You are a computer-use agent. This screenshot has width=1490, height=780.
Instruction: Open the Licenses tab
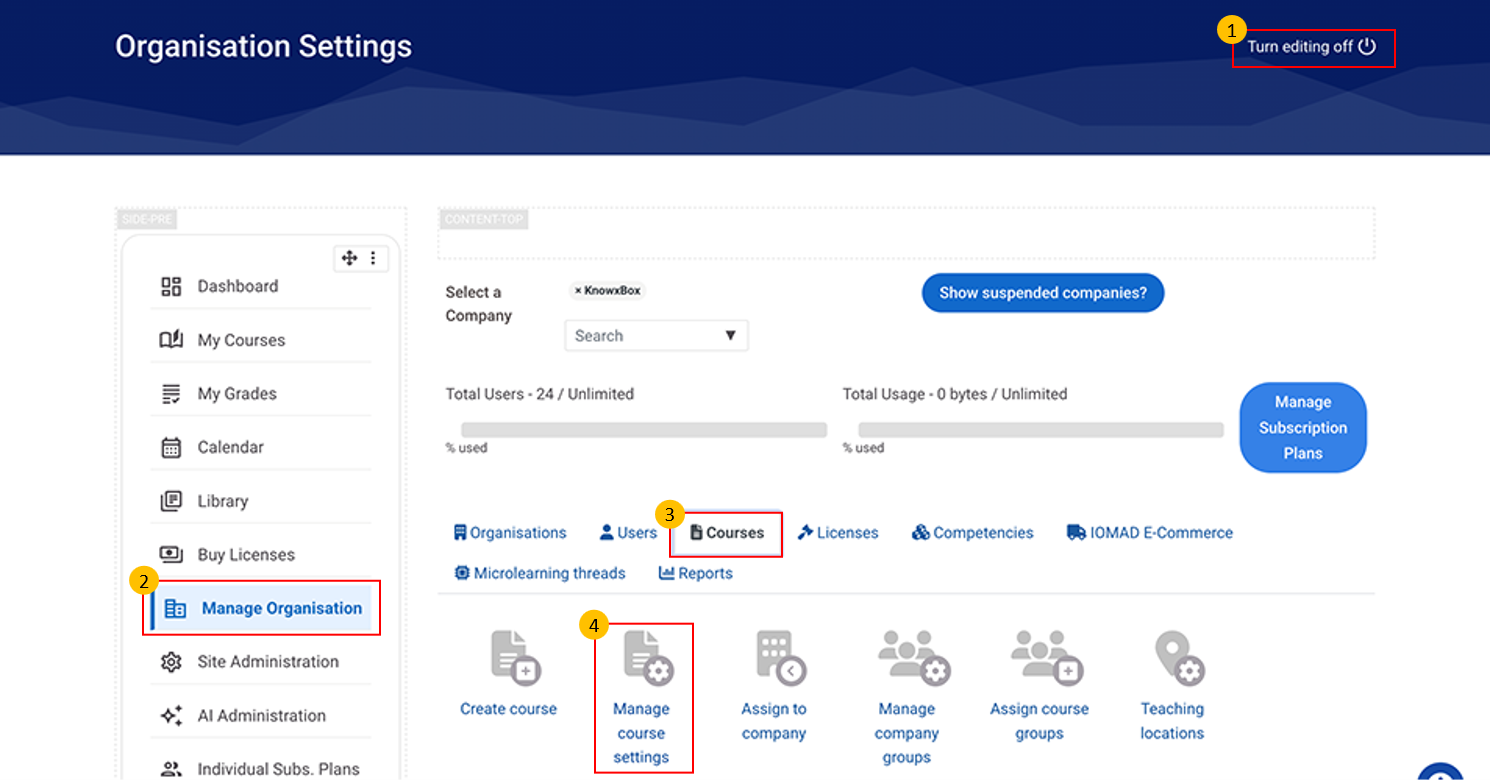point(838,533)
